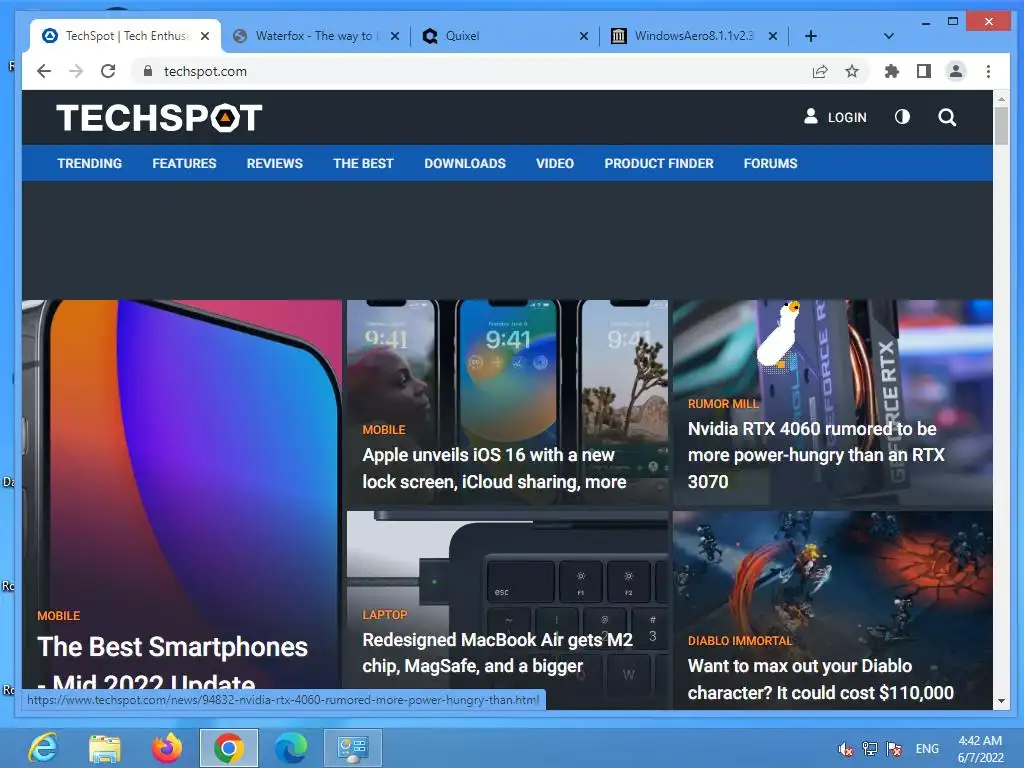Select the TechSpot tab
Screen dimensions: 1024x768
point(125,36)
